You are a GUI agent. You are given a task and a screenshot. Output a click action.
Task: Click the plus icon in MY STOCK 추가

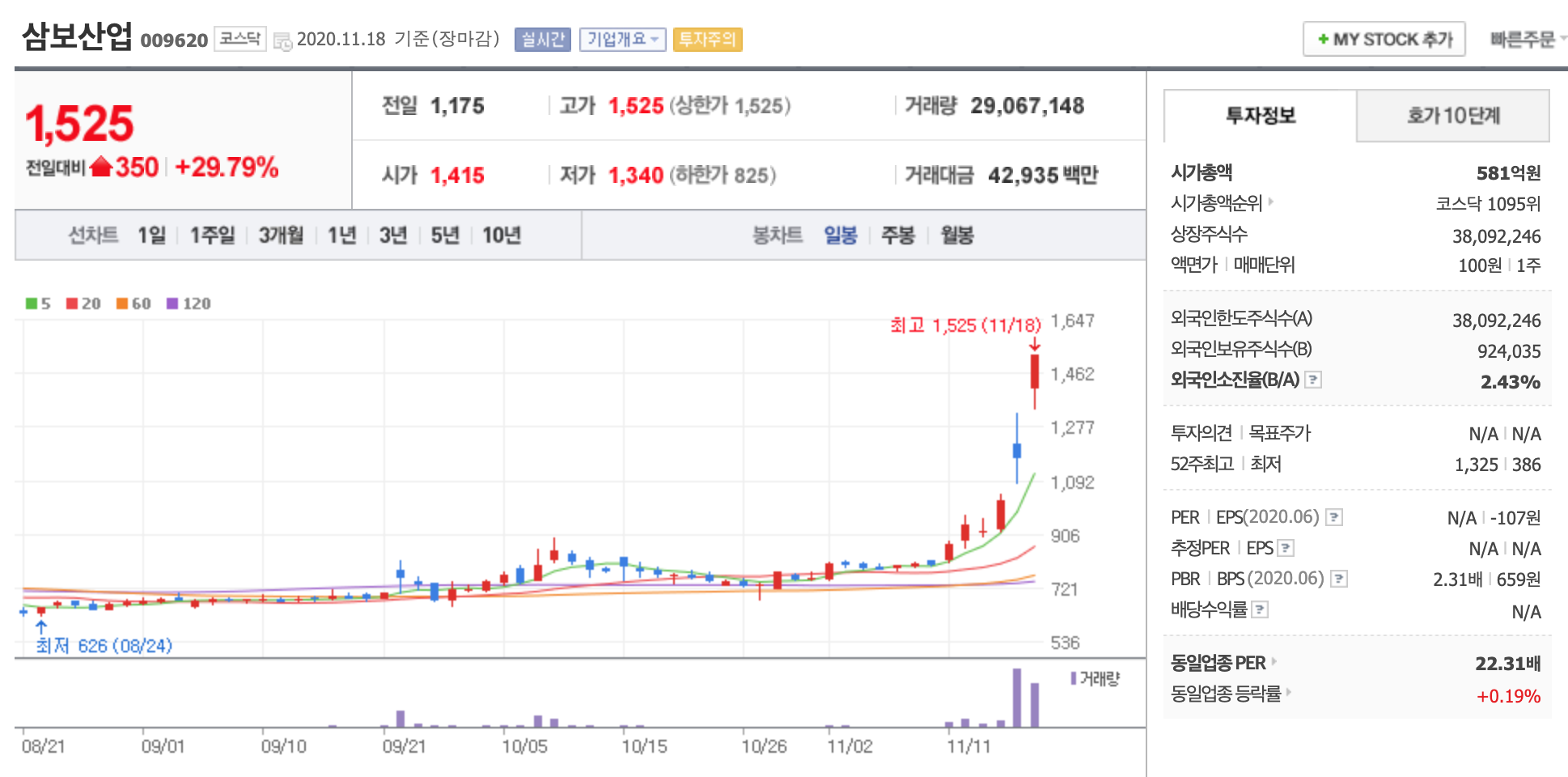(x=1323, y=39)
